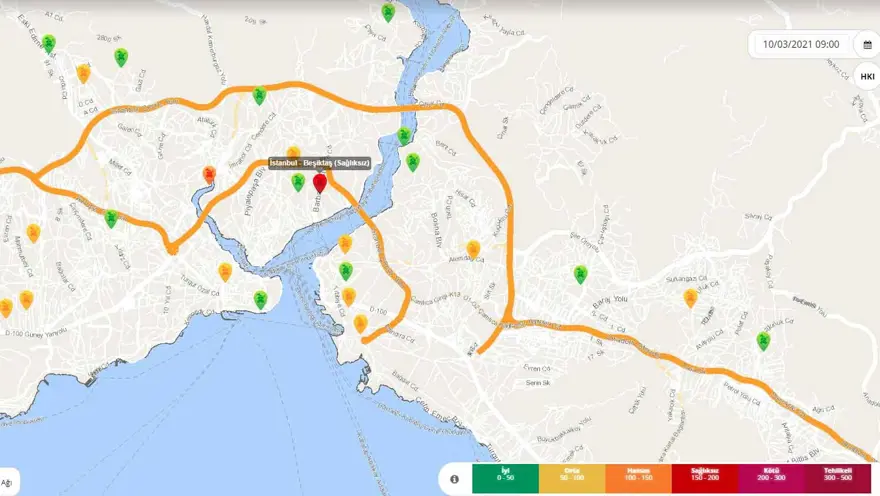Click the yellow marker near Sutungaz Cd
Viewport: 880px width, 496px height.
pyautogui.click(x=690, y=297)
